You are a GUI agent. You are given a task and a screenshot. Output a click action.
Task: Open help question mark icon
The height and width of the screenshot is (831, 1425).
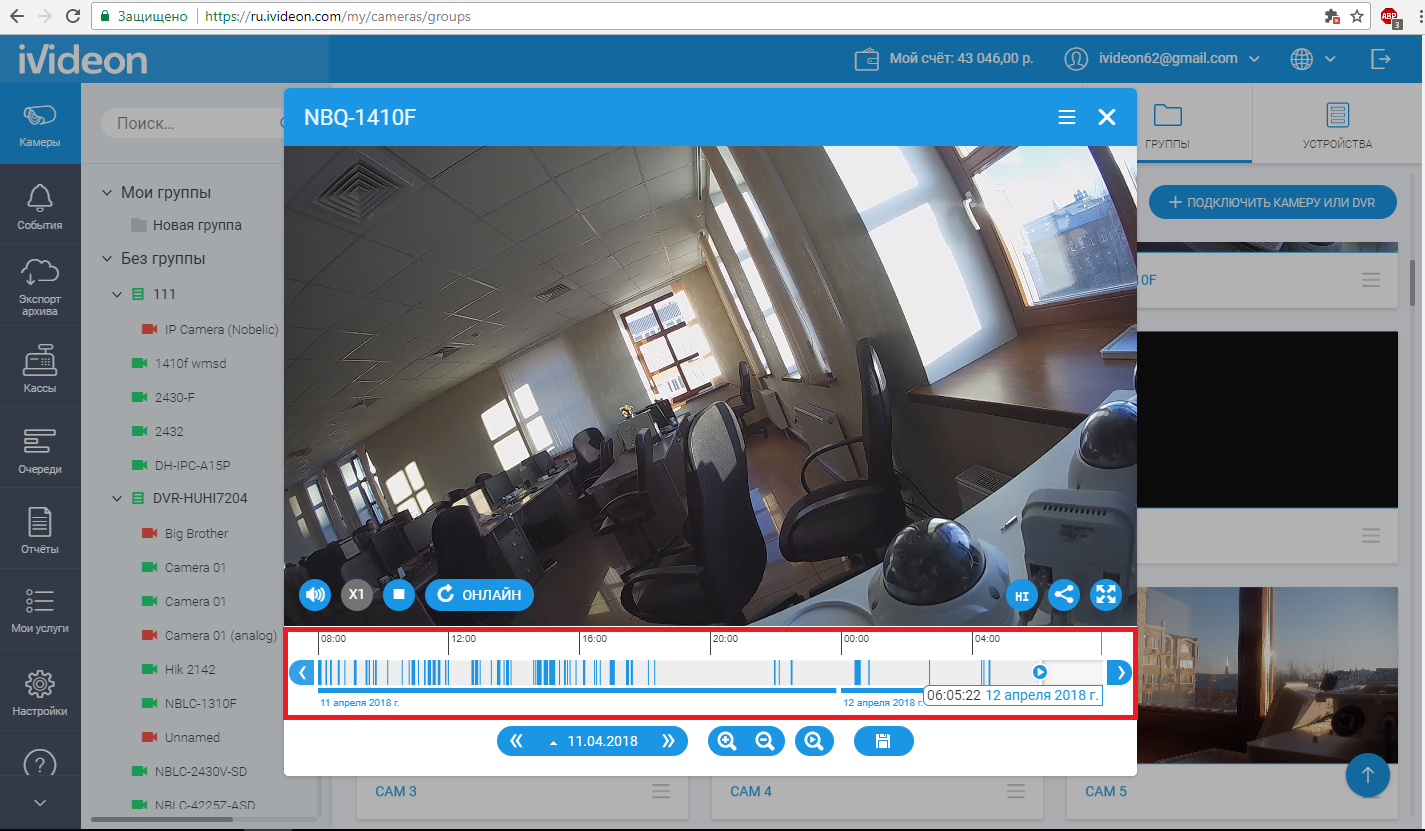click(39, 765)
